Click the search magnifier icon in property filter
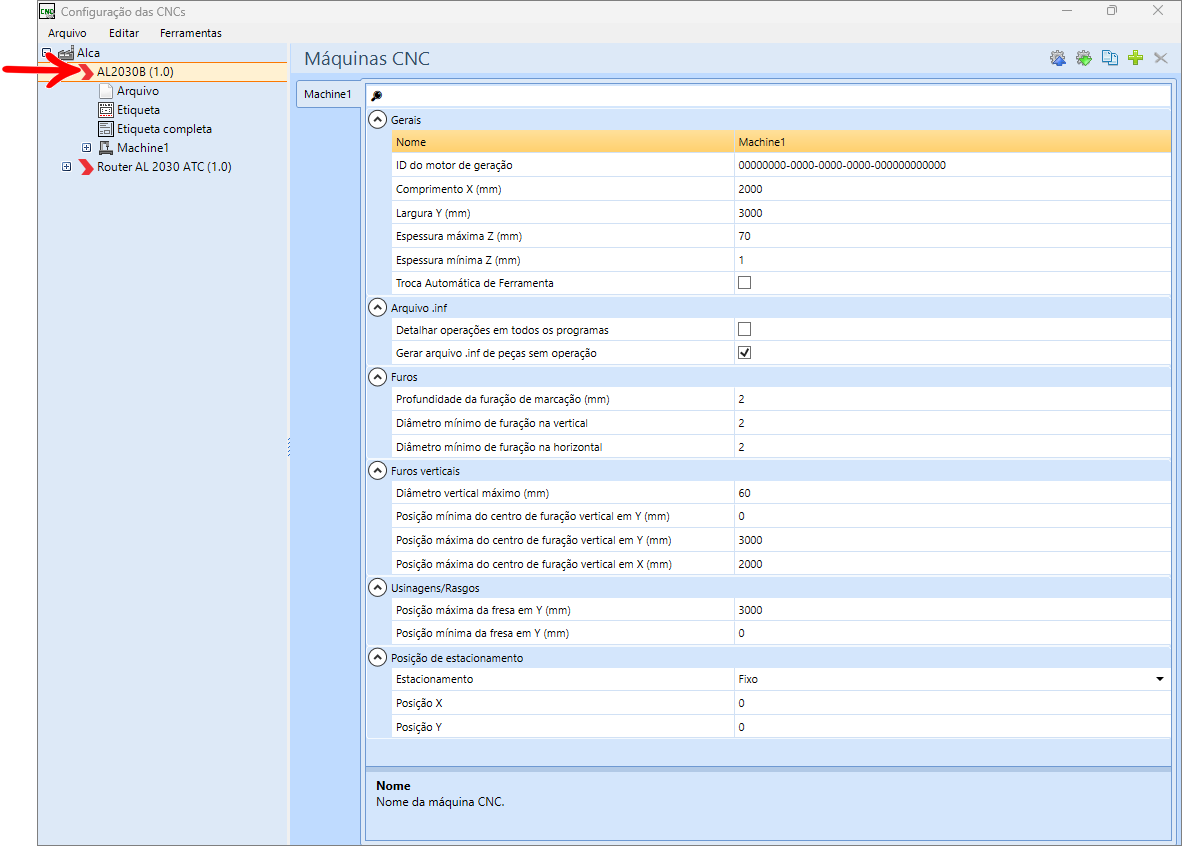Image resolution: width=1188 pixels, height=848 pixels. (x=377, y=95)
